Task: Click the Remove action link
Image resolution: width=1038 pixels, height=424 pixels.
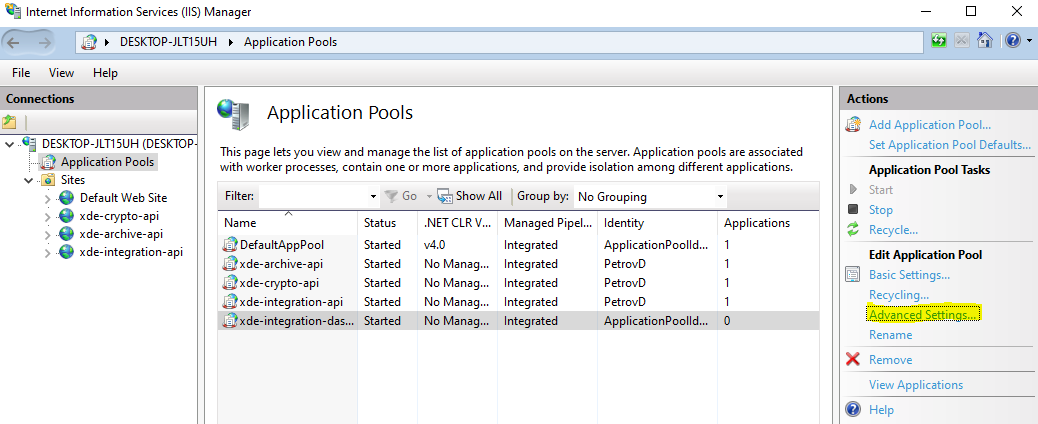Action: pyautogui.click(x=890, y=360)
